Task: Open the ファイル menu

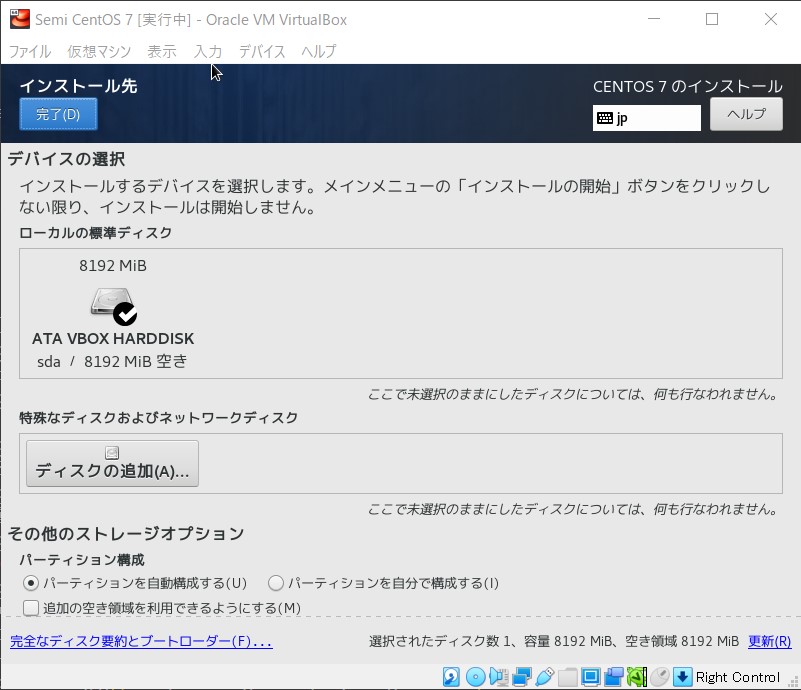Action: [30, 51]
